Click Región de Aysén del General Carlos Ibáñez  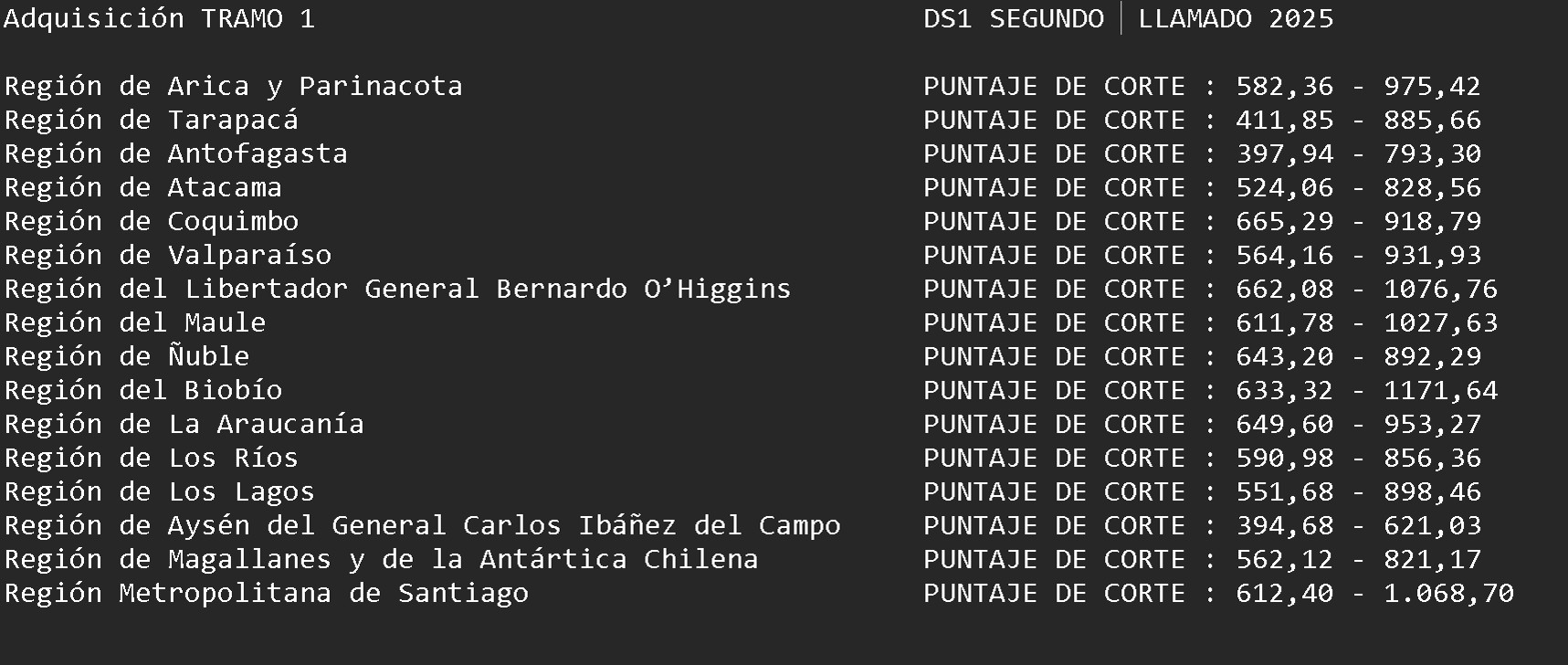tap(422, 525)
